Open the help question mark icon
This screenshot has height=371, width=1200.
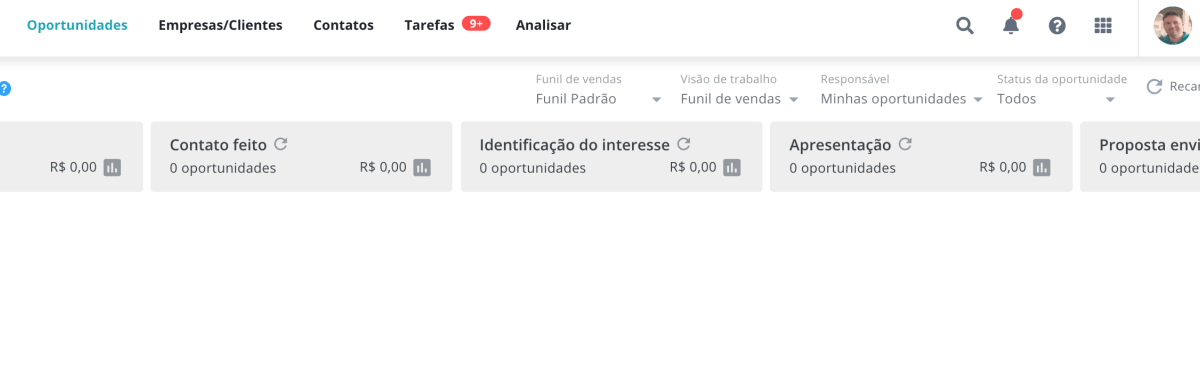[1057, 26]
